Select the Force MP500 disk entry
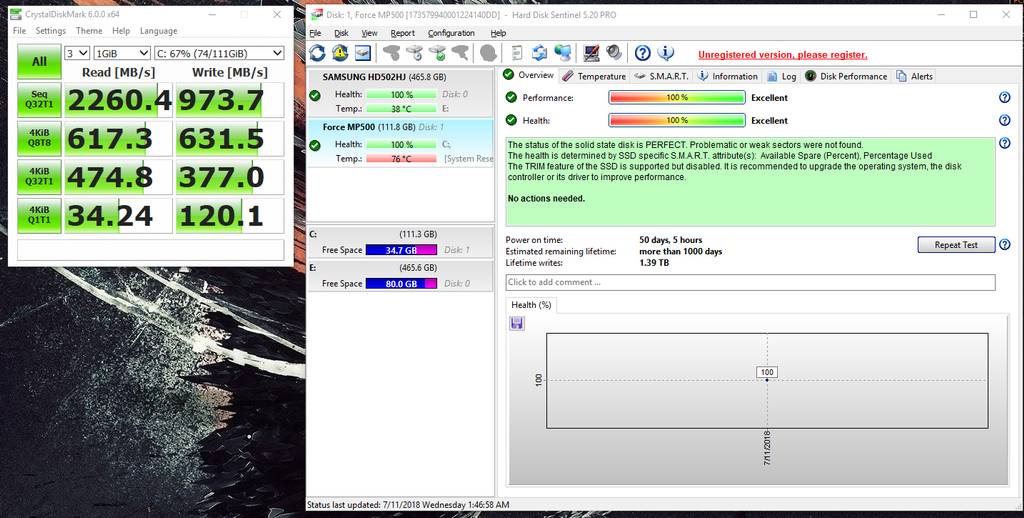The image size is (1024, 518). point(400,143)
